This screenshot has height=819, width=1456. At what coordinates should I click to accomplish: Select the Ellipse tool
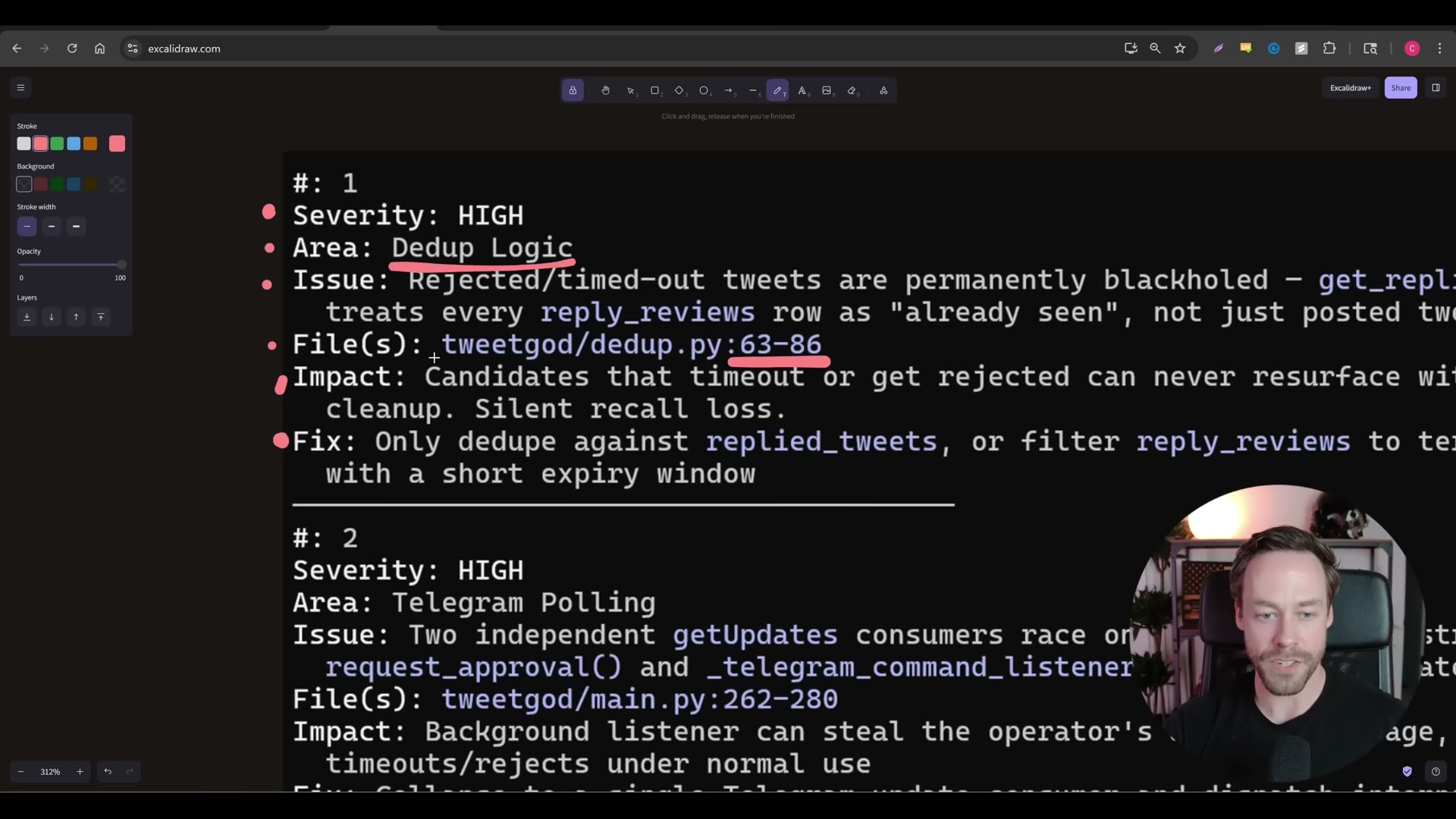(704, 90)
